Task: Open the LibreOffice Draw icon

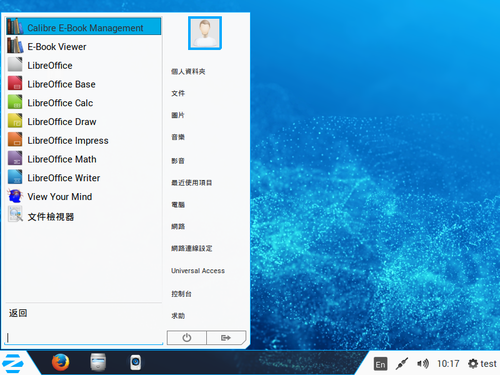Action: tap(15, 120)
